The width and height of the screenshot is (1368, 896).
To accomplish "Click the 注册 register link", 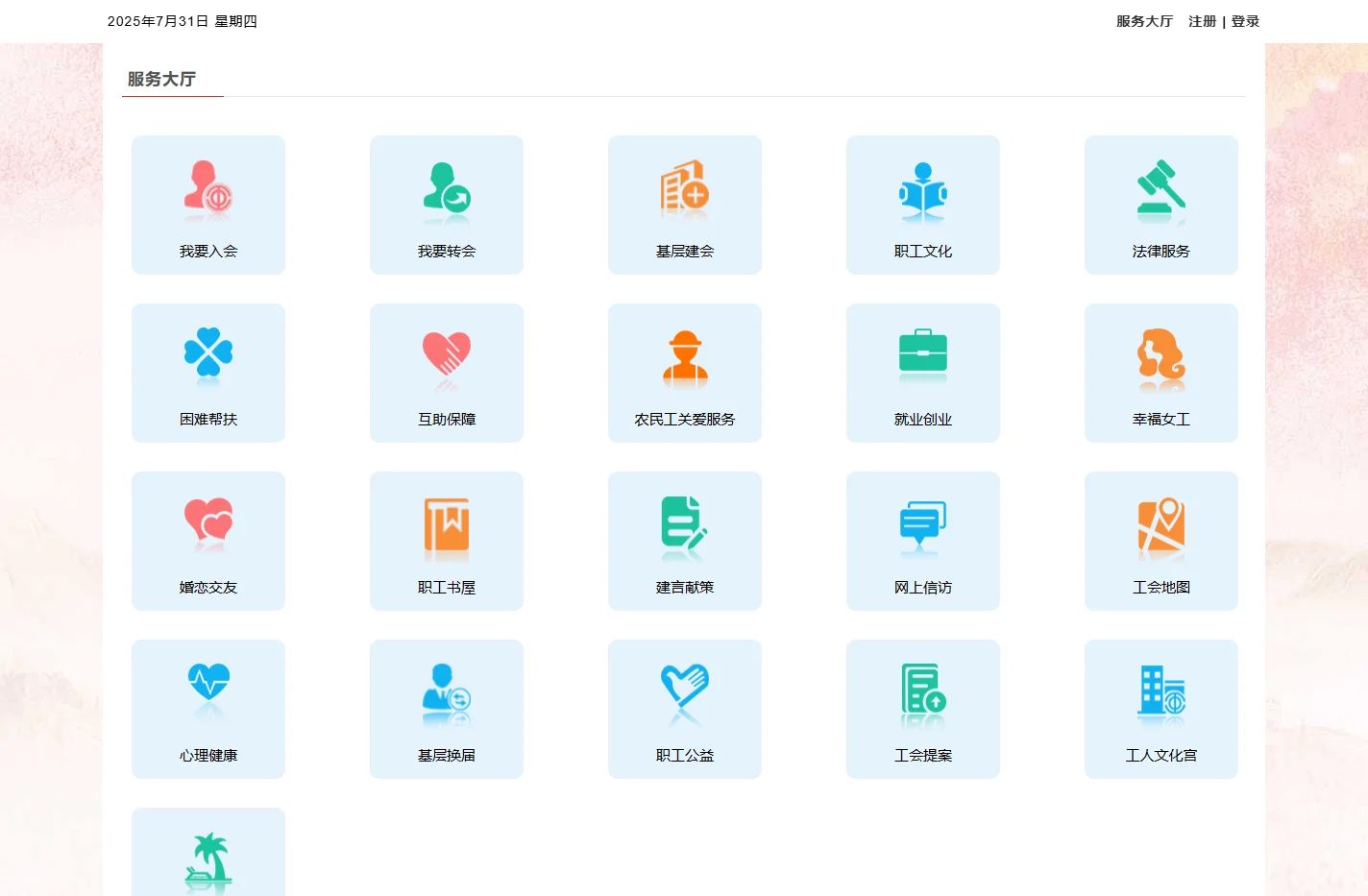I will [1202, 21].
